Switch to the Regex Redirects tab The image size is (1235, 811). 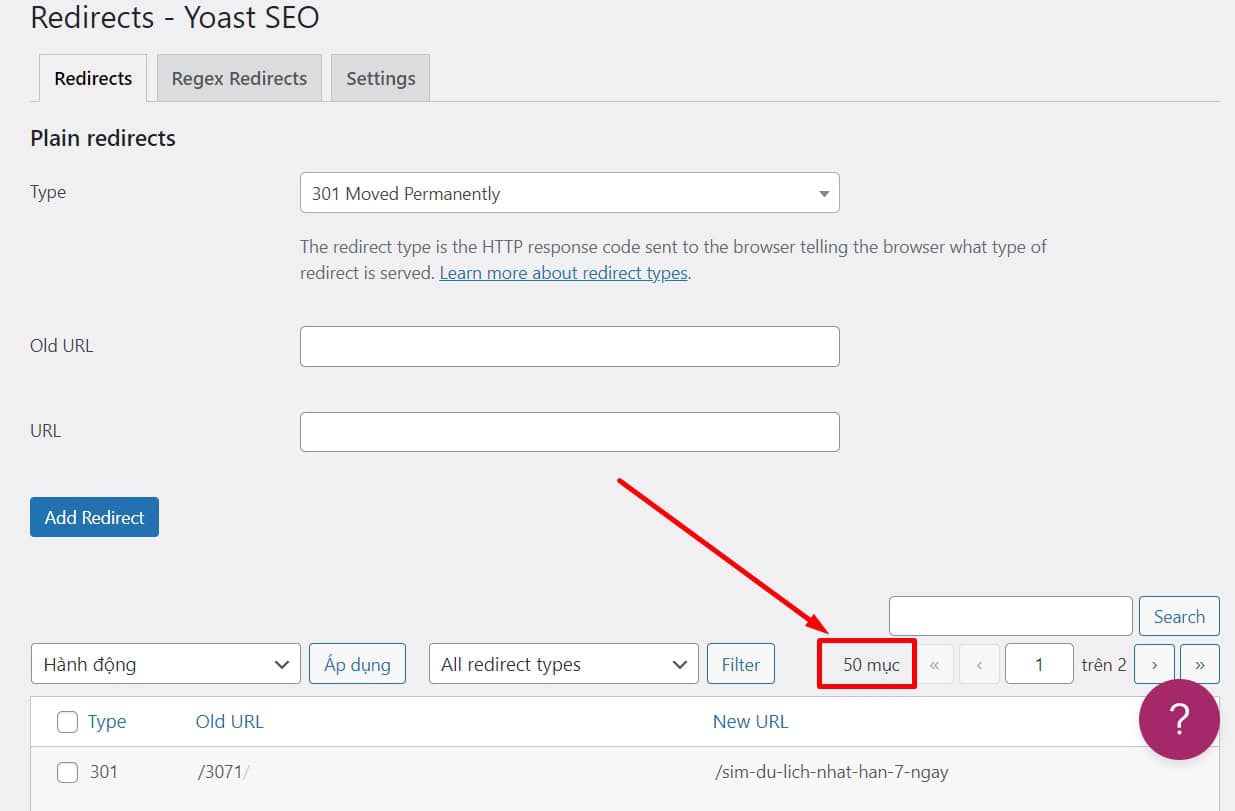click(x=239, y=78)
